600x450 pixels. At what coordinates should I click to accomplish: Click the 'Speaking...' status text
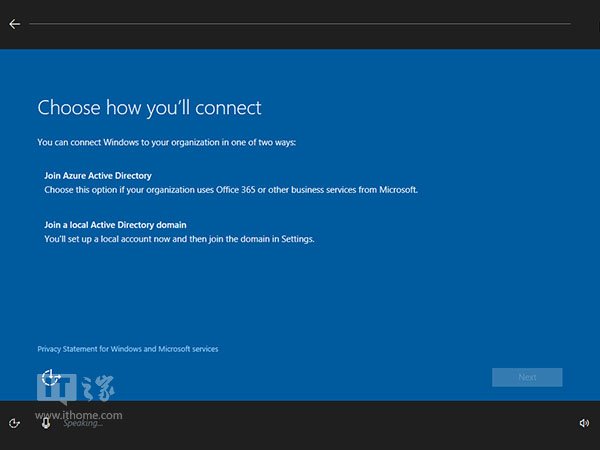click(x=83, y=424)
